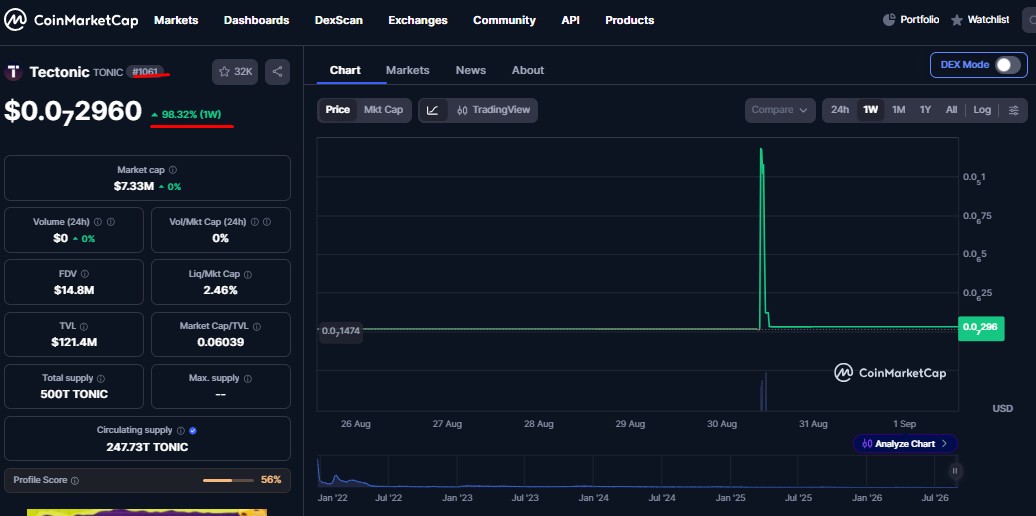Switch to TradingView candlestick view

(x=494, y=110)
